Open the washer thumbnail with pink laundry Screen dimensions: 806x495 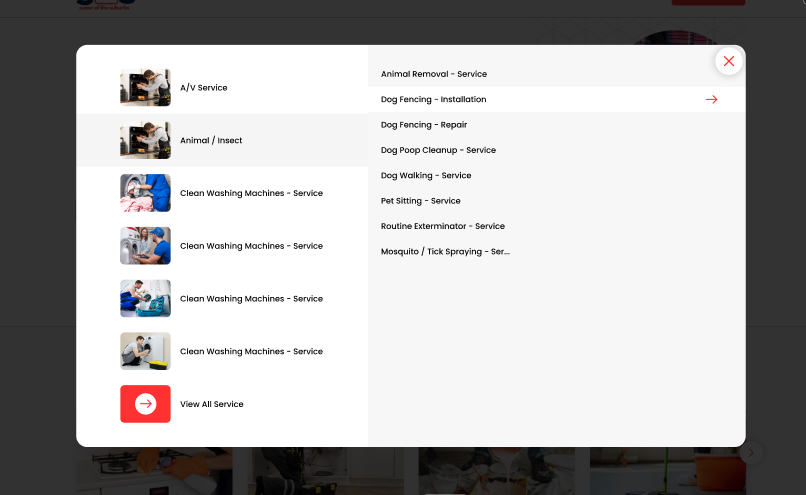[145, 193]
